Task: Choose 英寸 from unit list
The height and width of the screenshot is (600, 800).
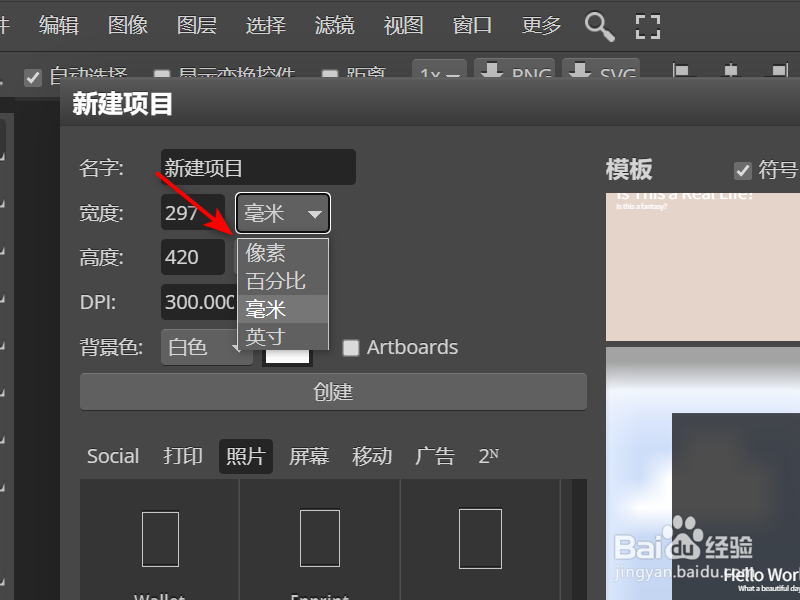Action: [x=283, y=336]
